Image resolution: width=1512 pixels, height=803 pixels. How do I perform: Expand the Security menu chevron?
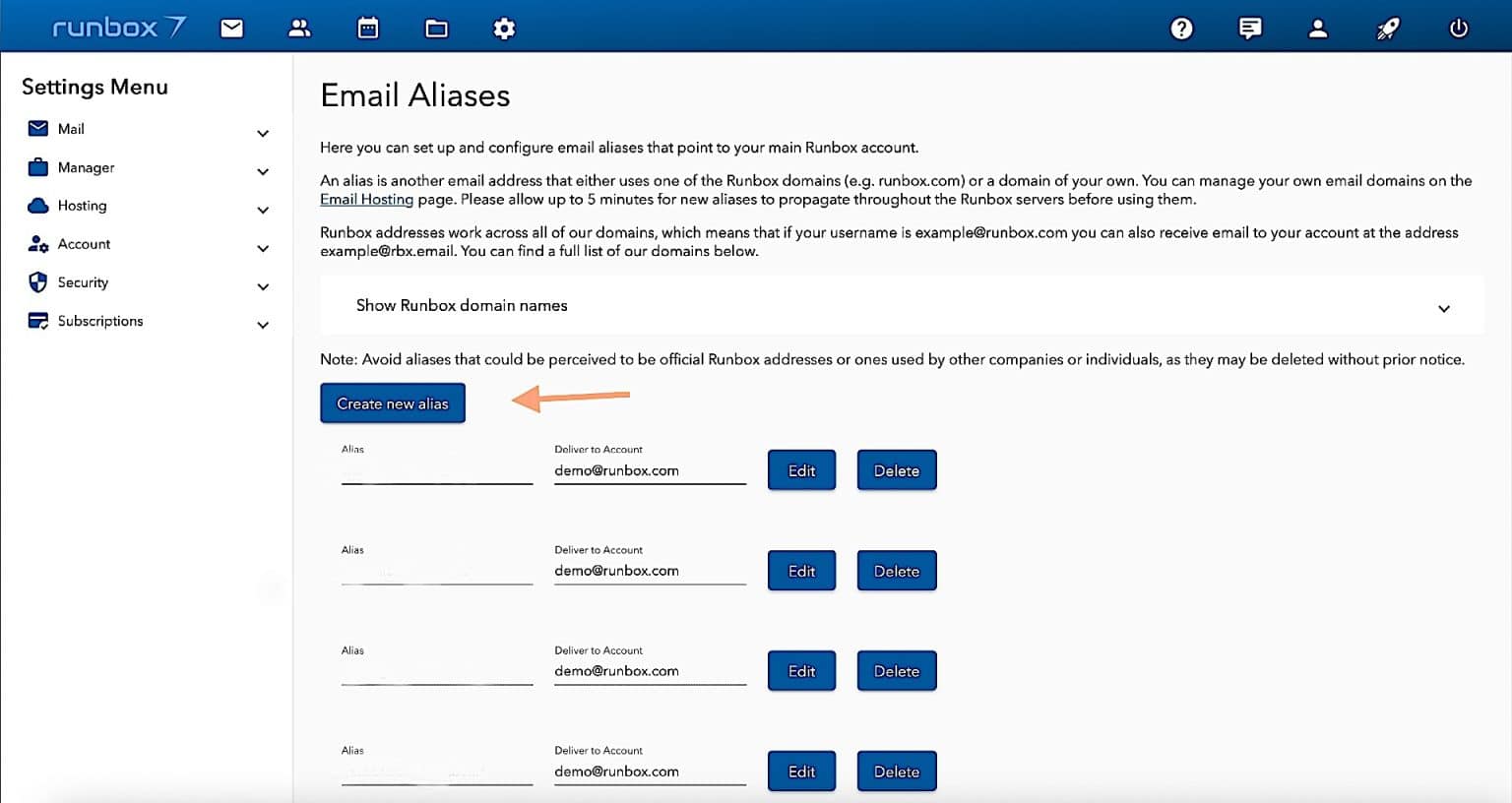[263, 286]
